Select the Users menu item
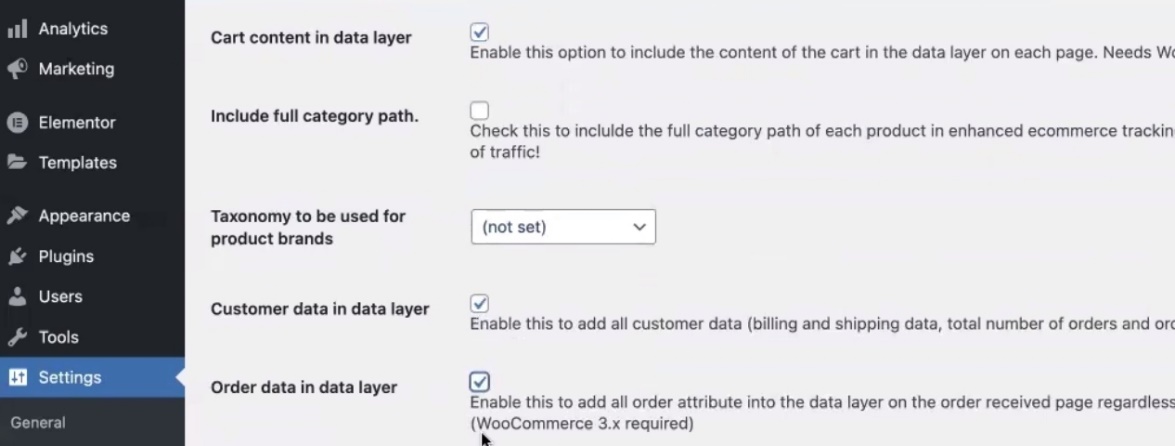This screenshot has width=1175, height=446. coord(60,297)
